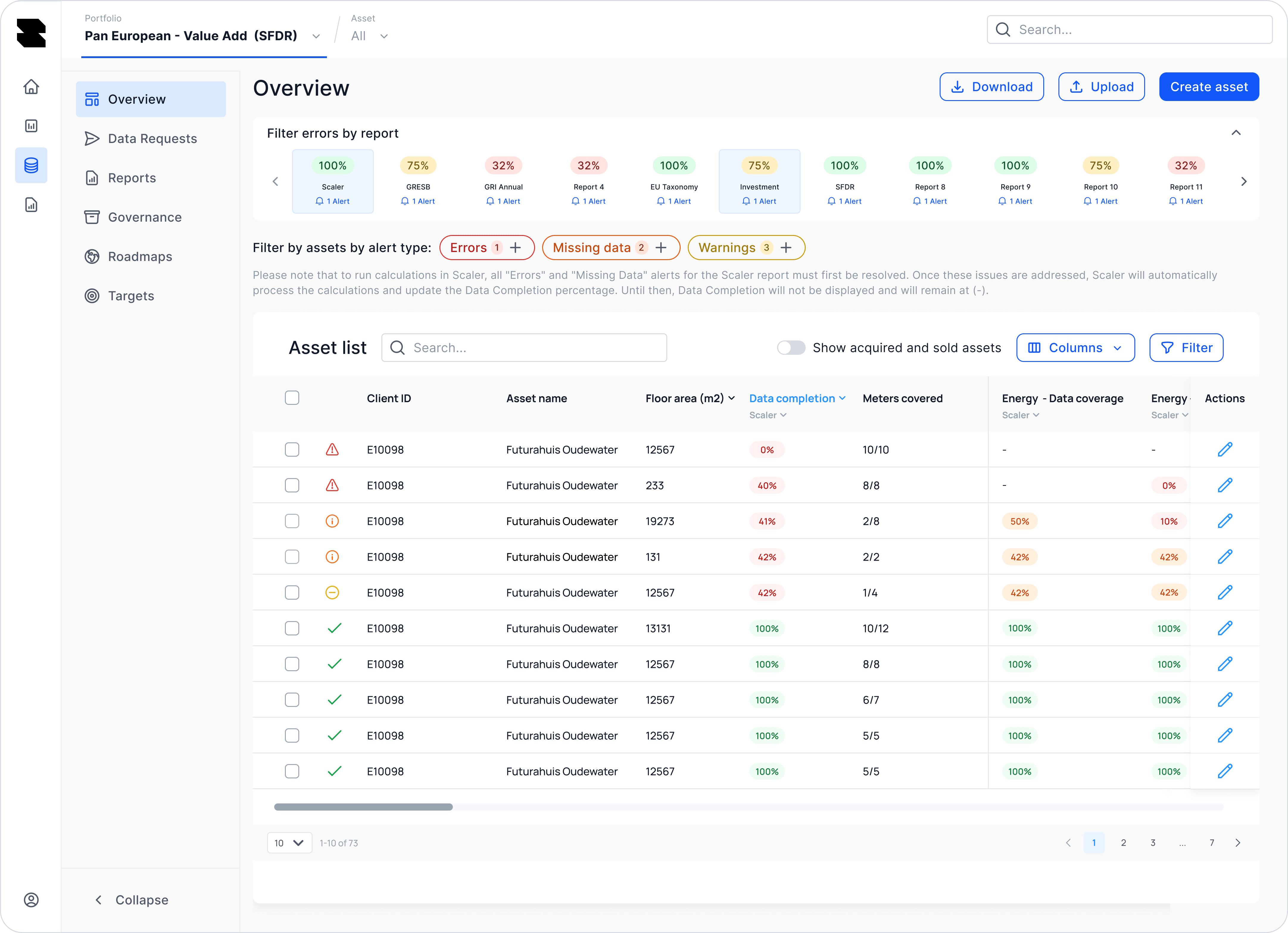Click the red error triangle on the 0% row
The image size is (1288, 933).
tap(332, 450)
